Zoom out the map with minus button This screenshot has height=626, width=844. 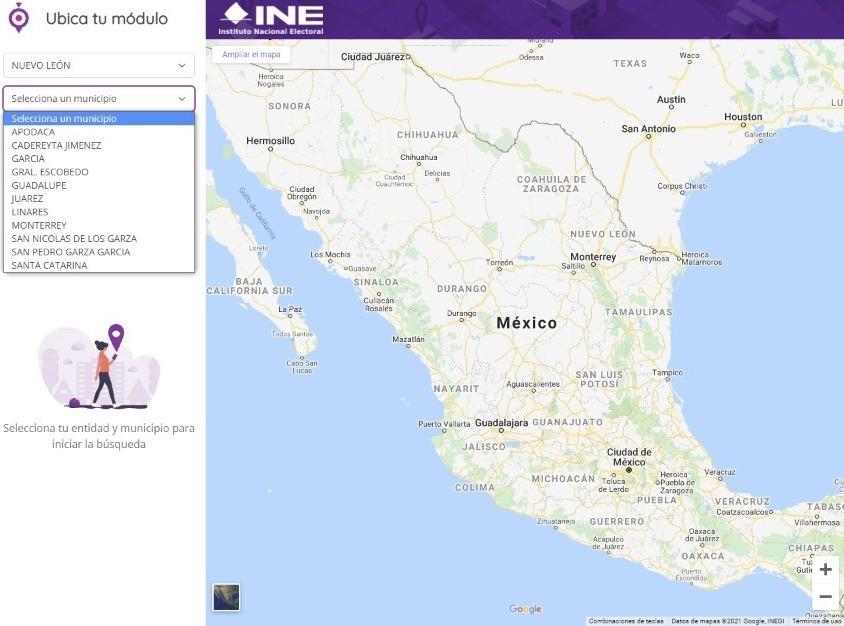click(825, 597)
